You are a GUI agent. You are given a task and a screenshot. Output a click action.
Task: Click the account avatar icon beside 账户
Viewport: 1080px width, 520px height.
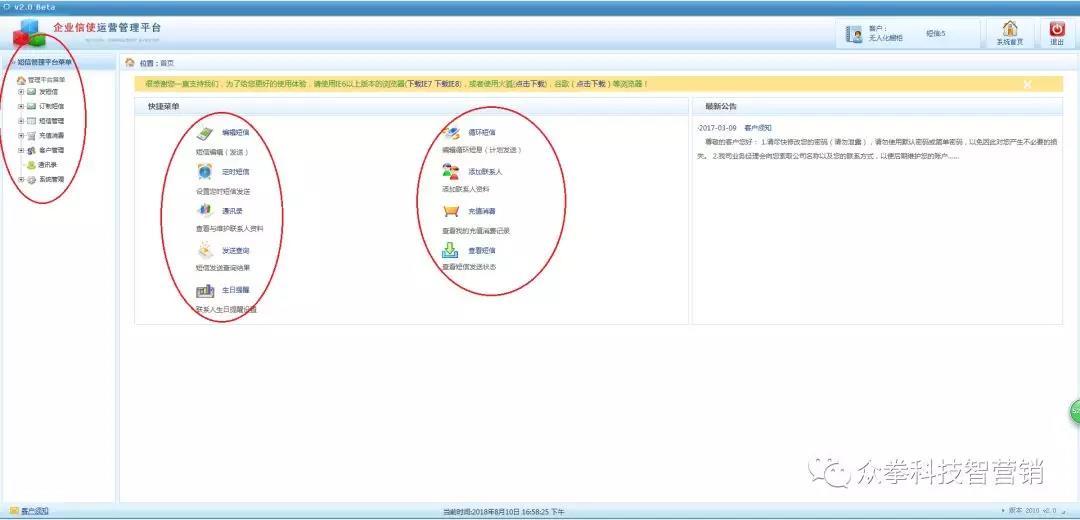point(855,34)
